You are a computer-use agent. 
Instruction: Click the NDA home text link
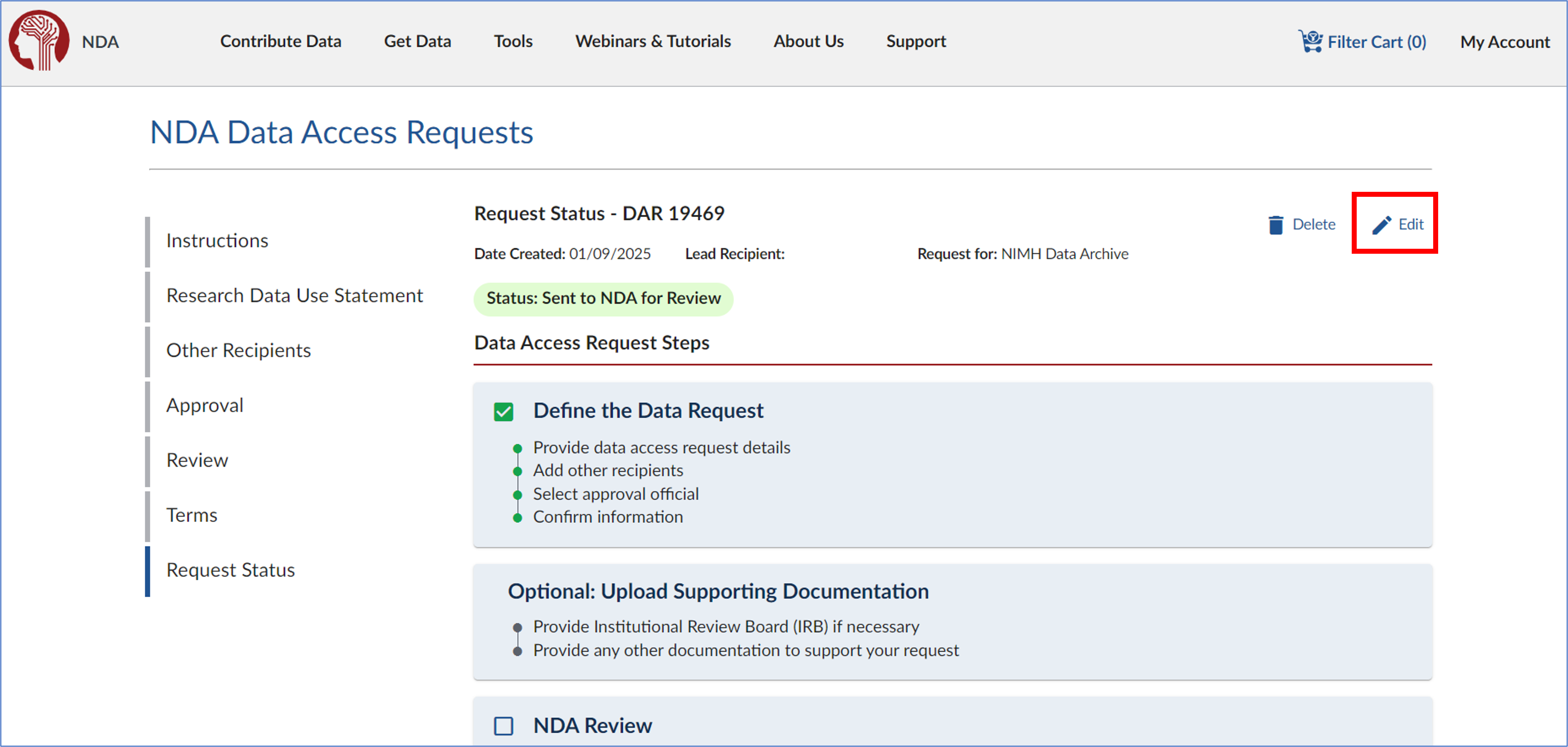pyautogui.click(x=100, y=42)
